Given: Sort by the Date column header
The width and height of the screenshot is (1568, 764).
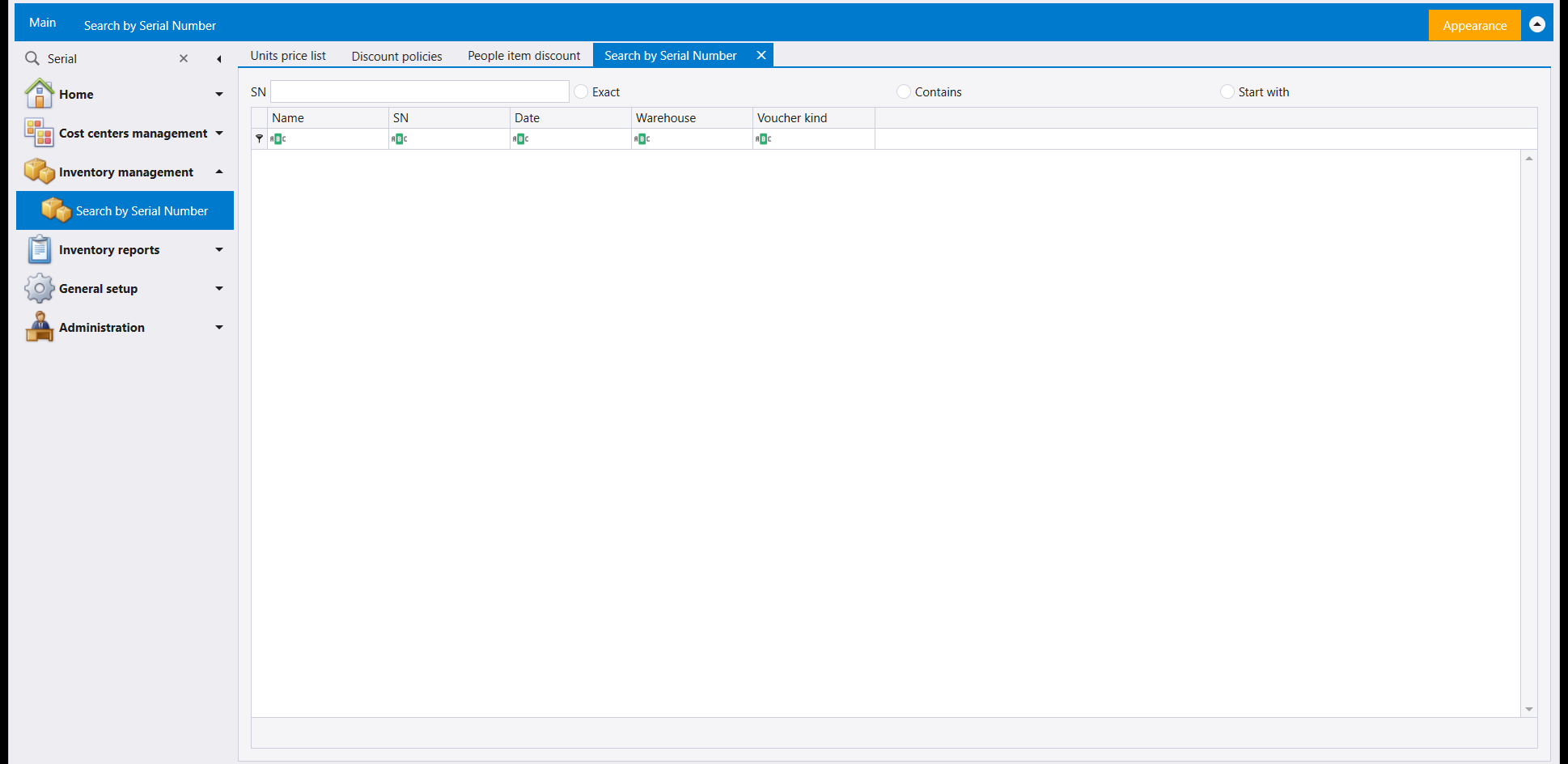Looking at the screenshot, I should pyautogui.click(x=570, y=117).
